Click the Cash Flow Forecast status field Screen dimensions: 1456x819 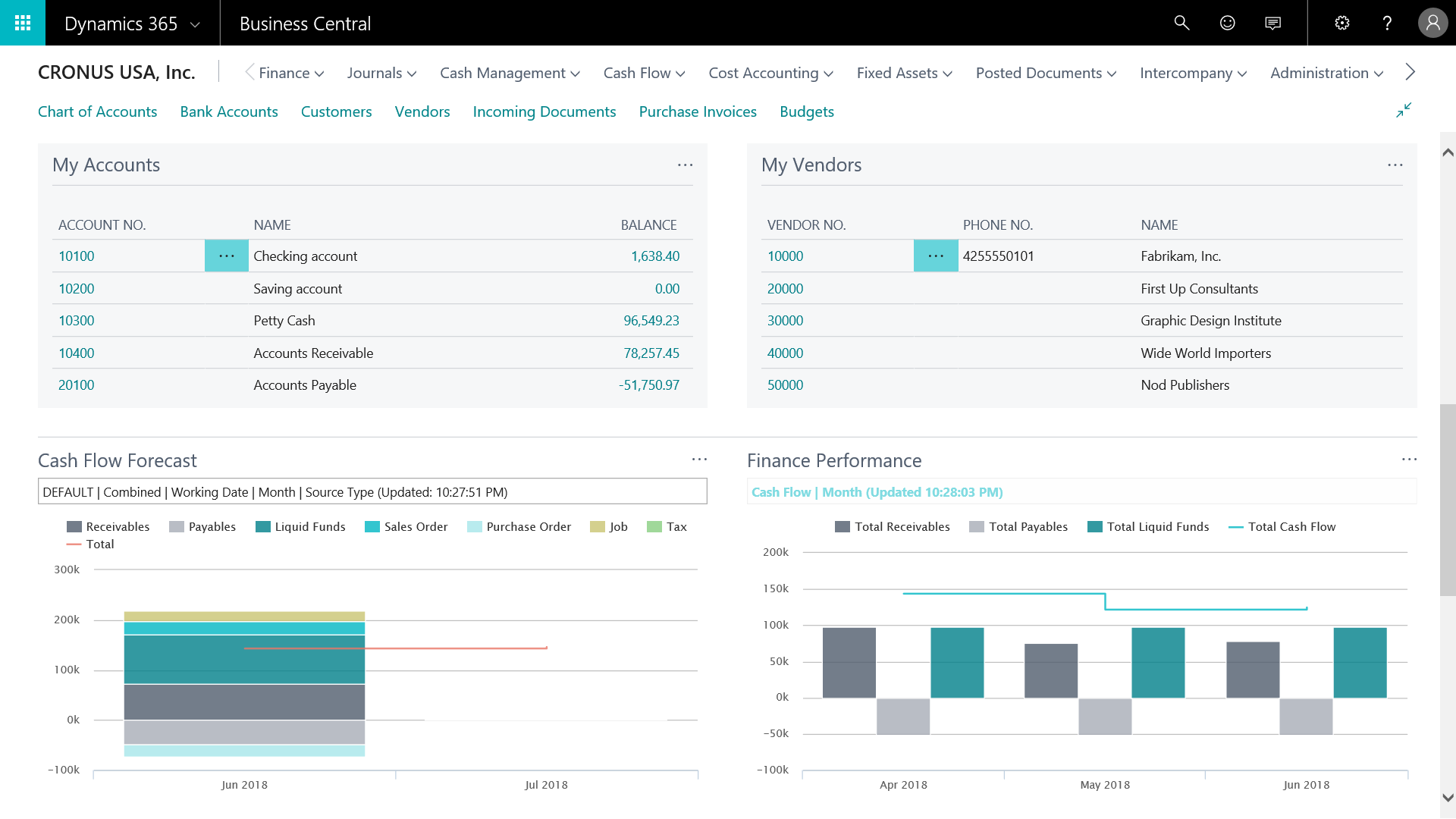372,491
